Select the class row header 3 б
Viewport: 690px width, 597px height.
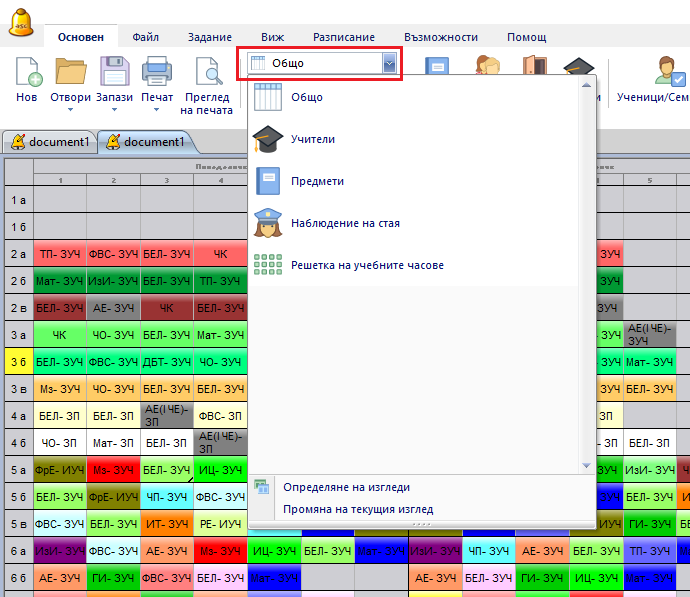(18, 362)
